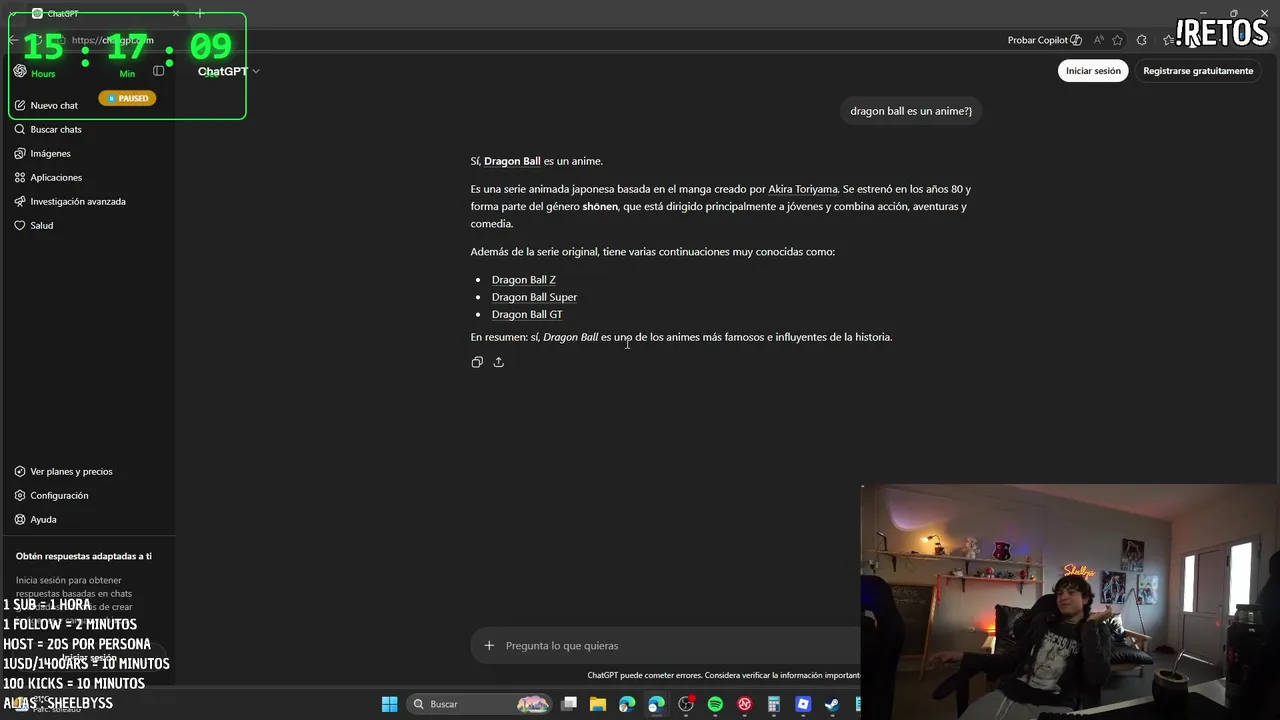Click the Dragon Ball Super list item
The image size is (1280, 720).
[x=534, y=297]
